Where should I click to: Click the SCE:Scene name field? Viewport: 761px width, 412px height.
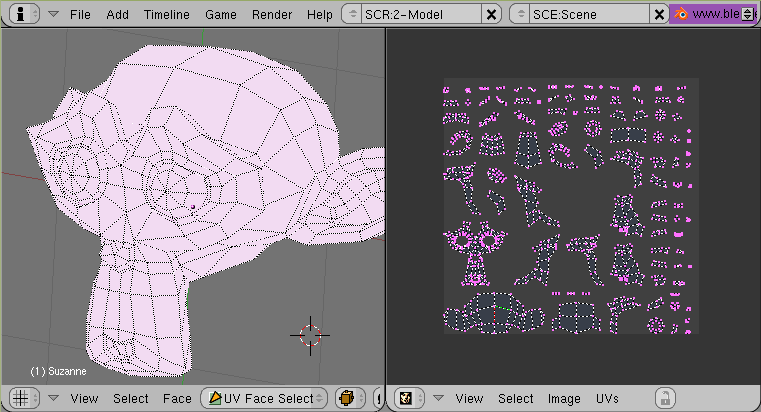tap(589, 14)
